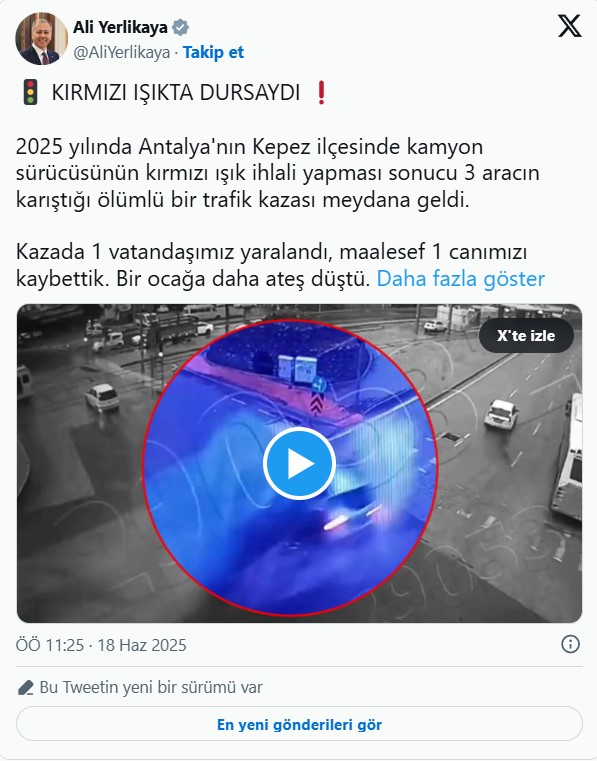Open Ali Yerlikaya's profile avatar

[41, 39]
